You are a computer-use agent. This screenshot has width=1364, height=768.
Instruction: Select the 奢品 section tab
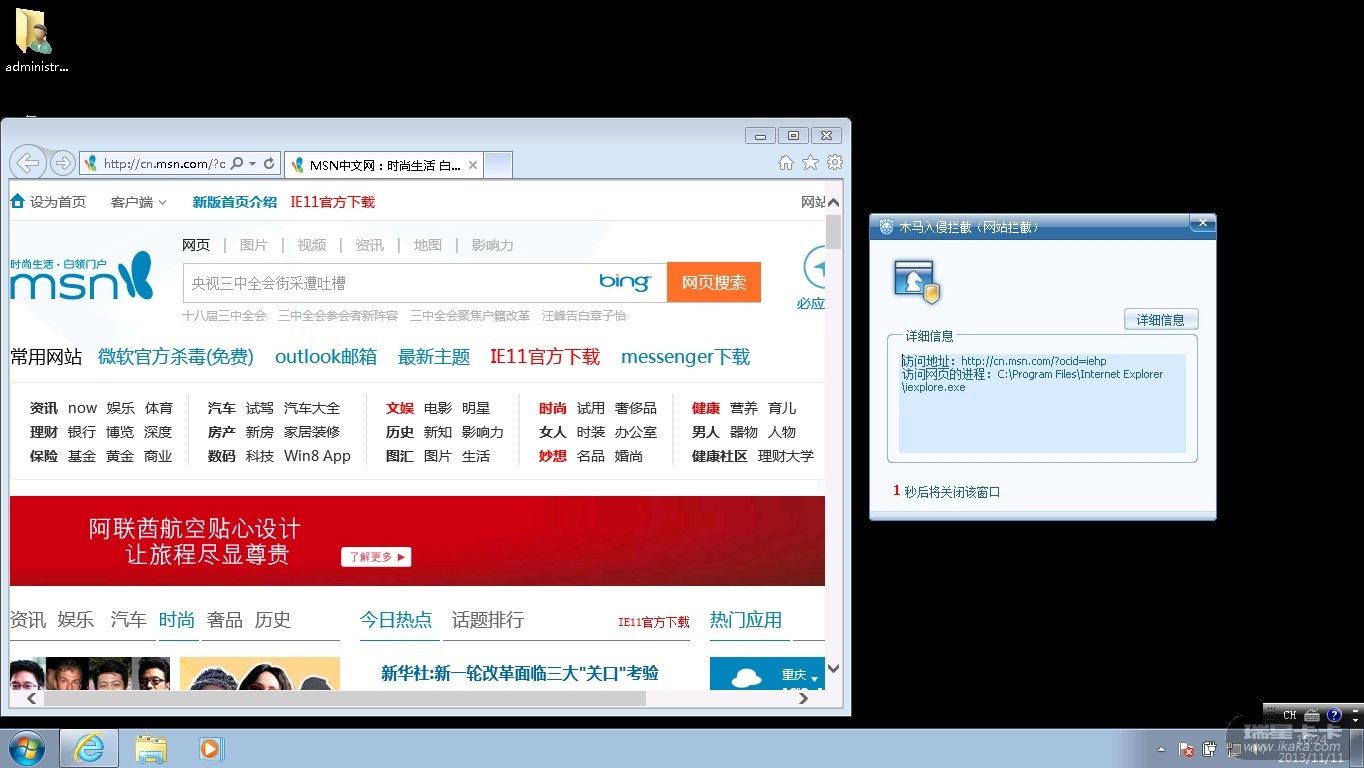pyautogui.click(x=225, y=620)
